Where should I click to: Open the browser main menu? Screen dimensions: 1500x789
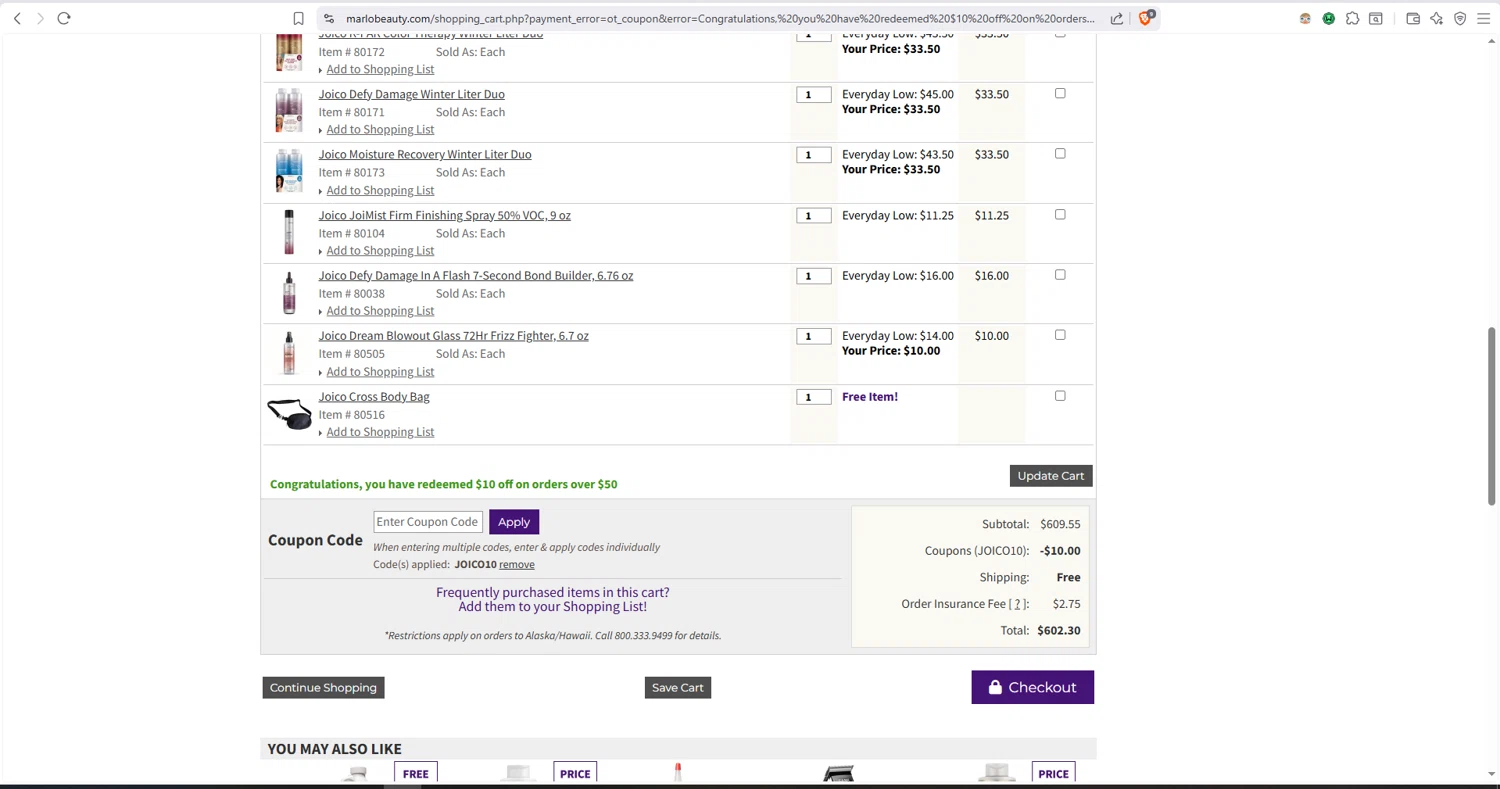(1484, 18)
